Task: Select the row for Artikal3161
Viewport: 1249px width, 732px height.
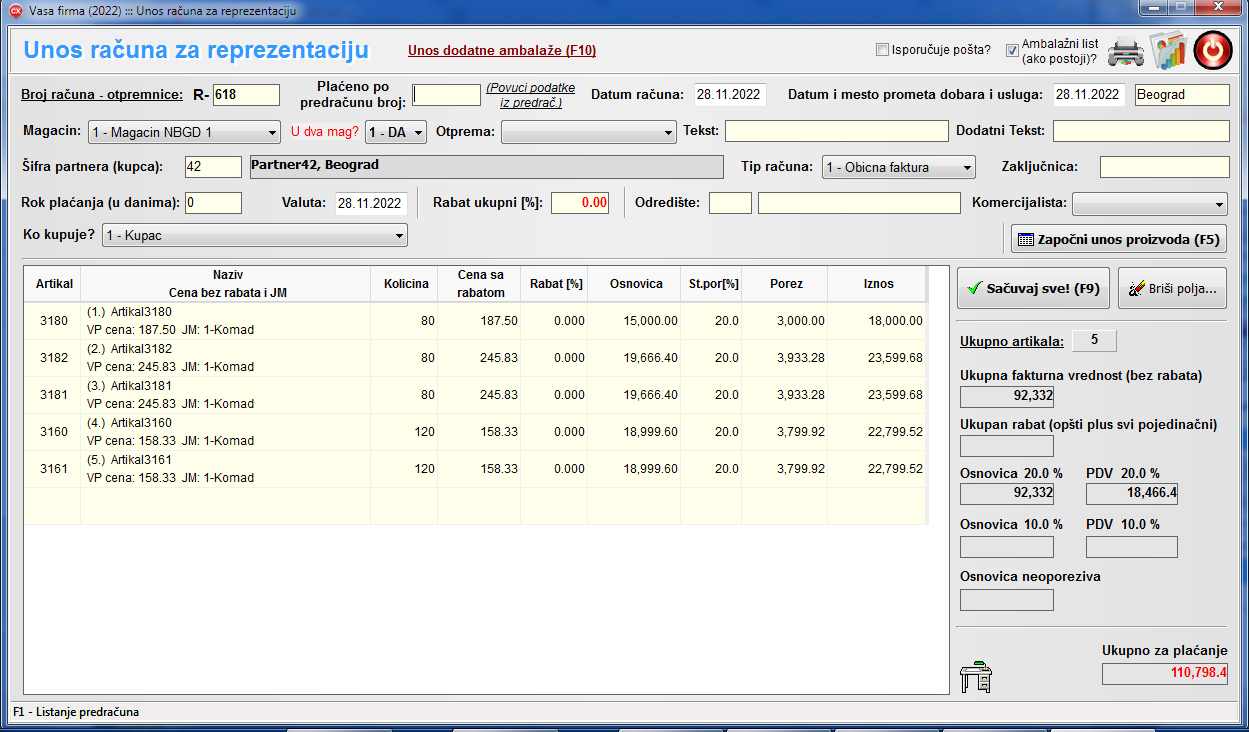Action: [x=475, y=469]
